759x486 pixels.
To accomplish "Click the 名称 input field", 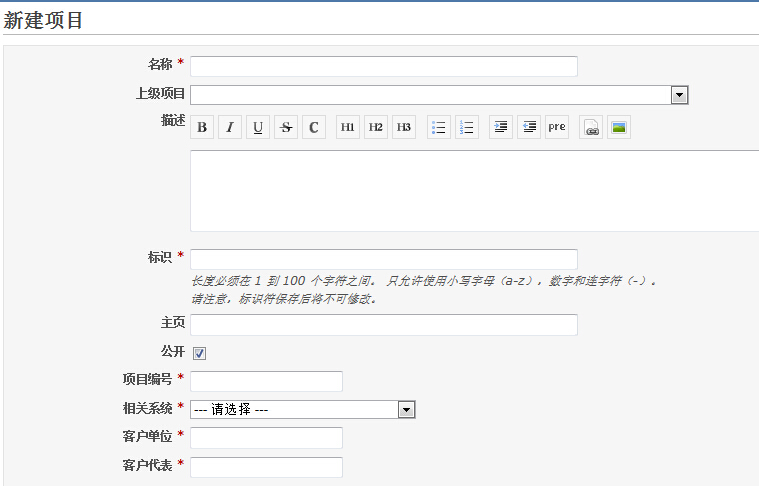I will point(383,66).
